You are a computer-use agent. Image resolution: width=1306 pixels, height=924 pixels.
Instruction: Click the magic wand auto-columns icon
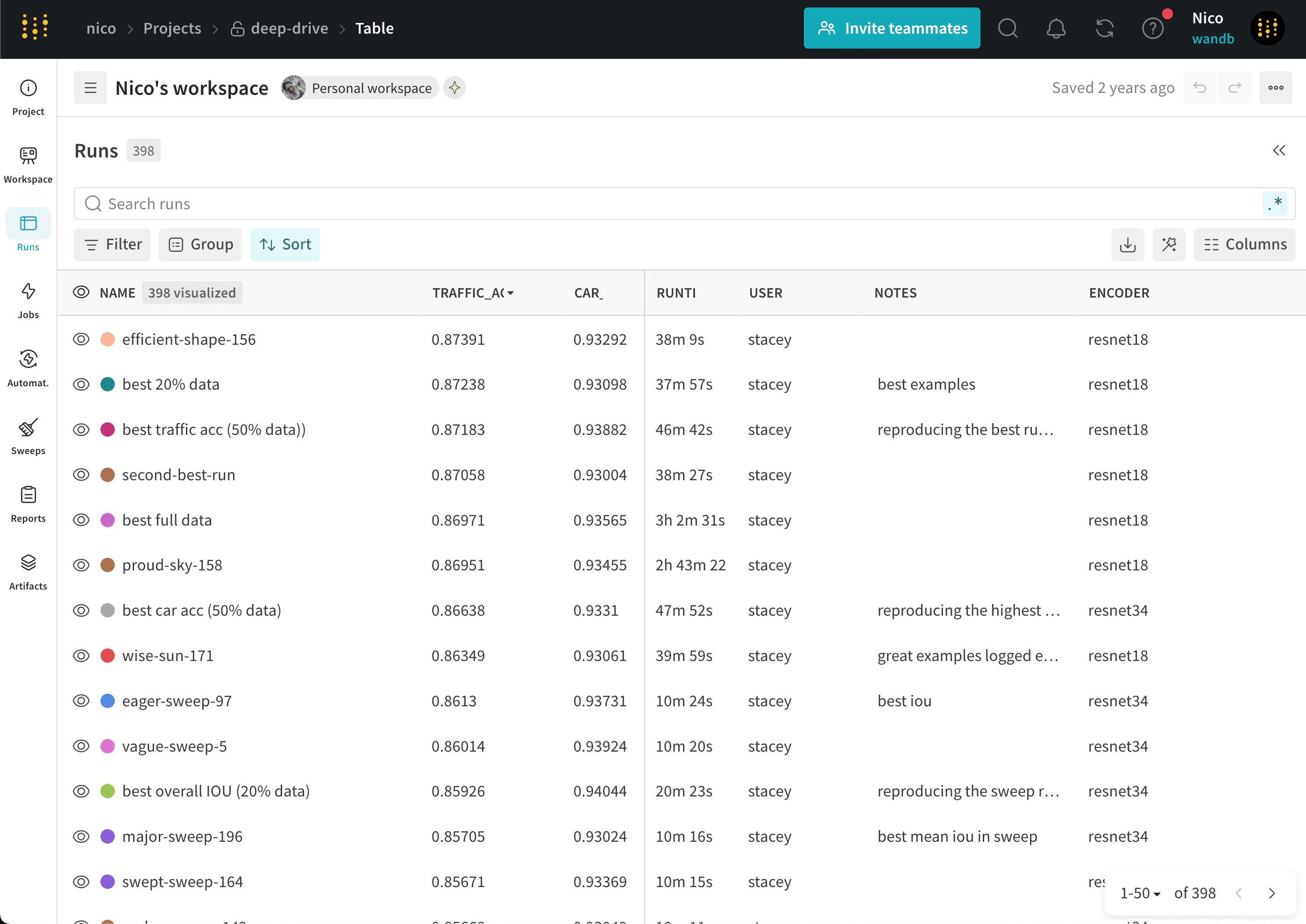coord(1168,245)
